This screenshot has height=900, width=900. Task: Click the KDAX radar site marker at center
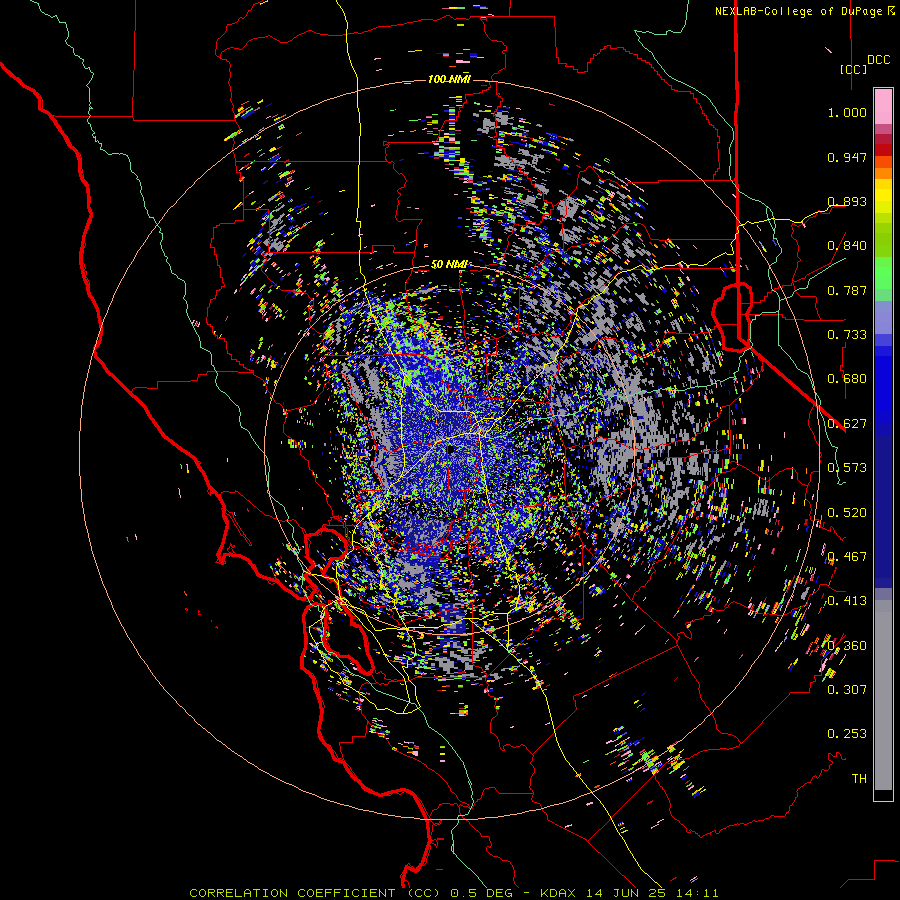(450, 449)
